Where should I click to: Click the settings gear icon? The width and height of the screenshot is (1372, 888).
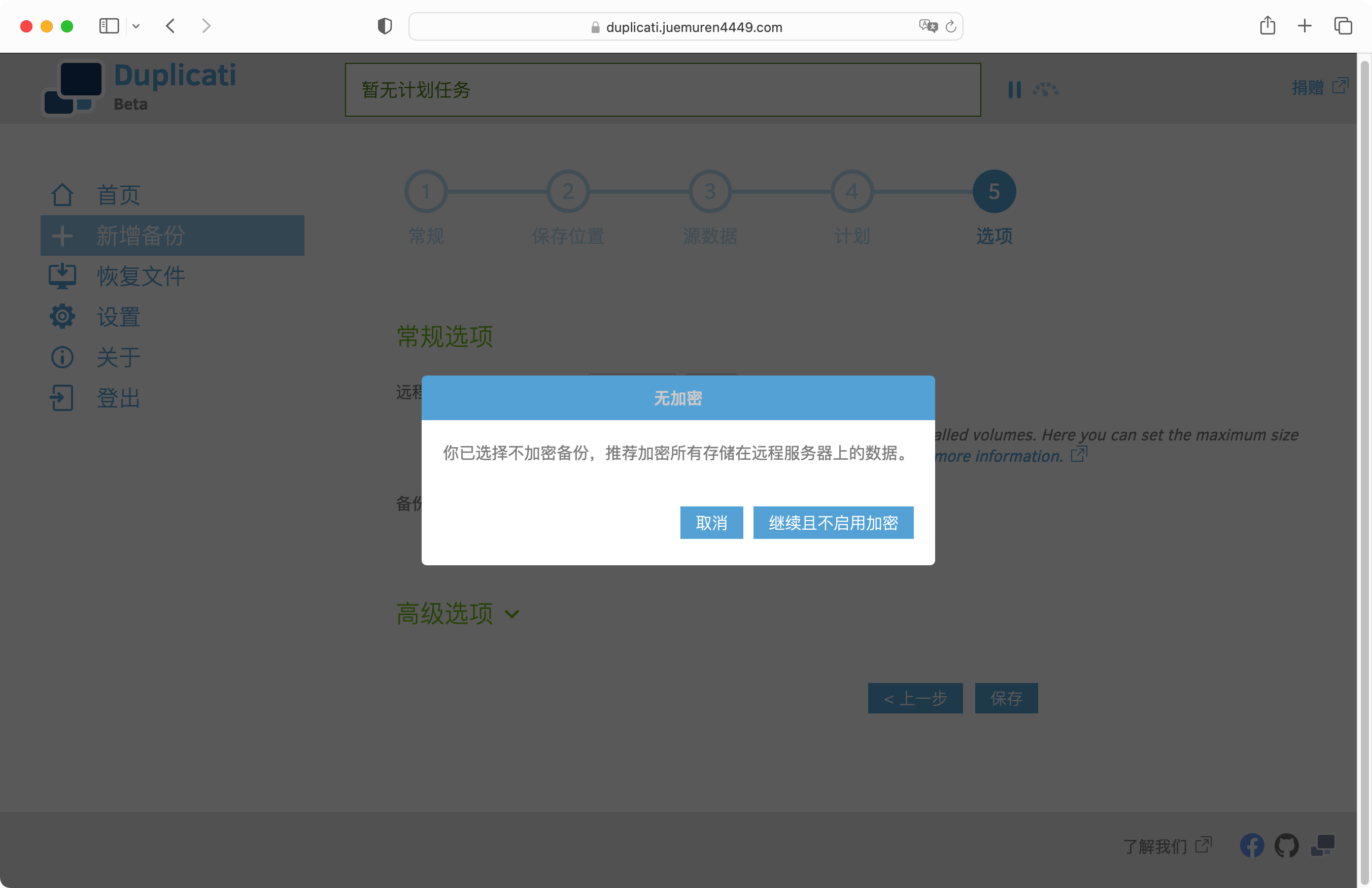62,317
